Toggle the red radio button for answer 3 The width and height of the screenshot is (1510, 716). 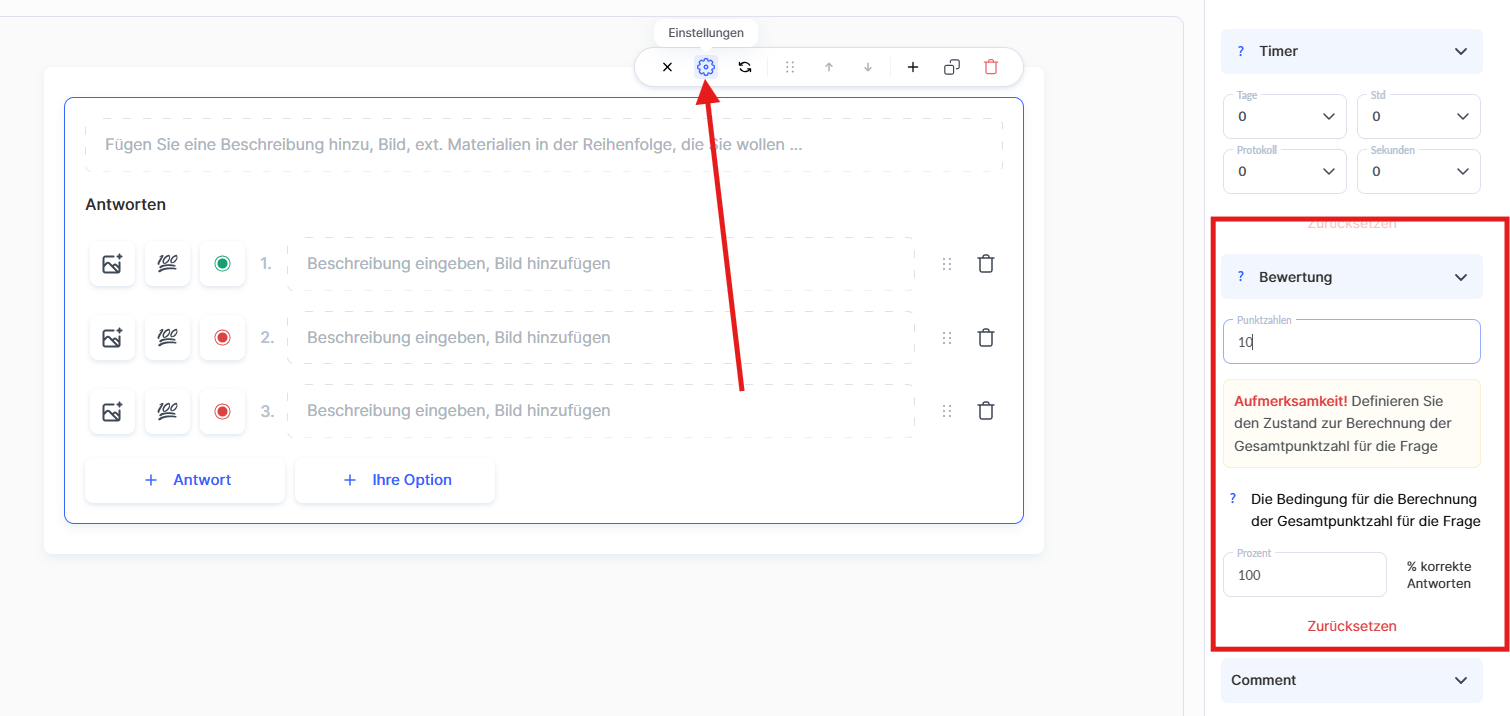click(222, 411)
